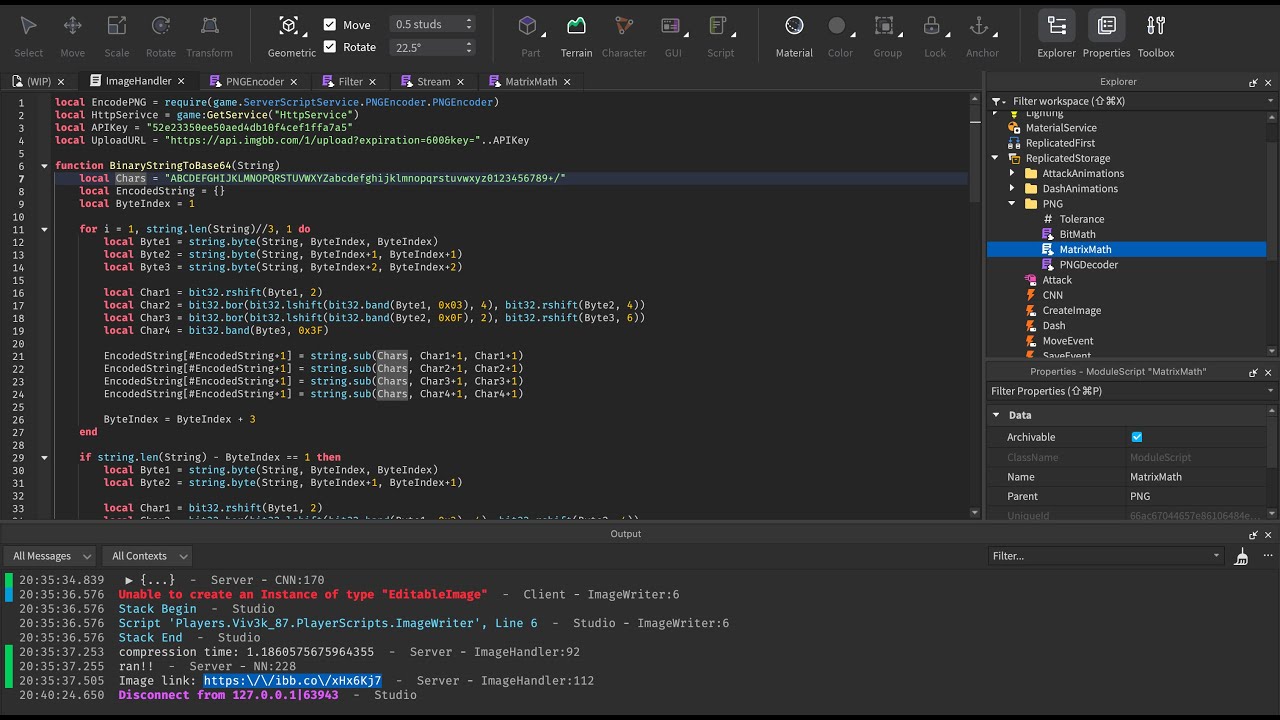
Task: Open the Terrain editor
Action: pyautogui.click(x=576, y=30)
